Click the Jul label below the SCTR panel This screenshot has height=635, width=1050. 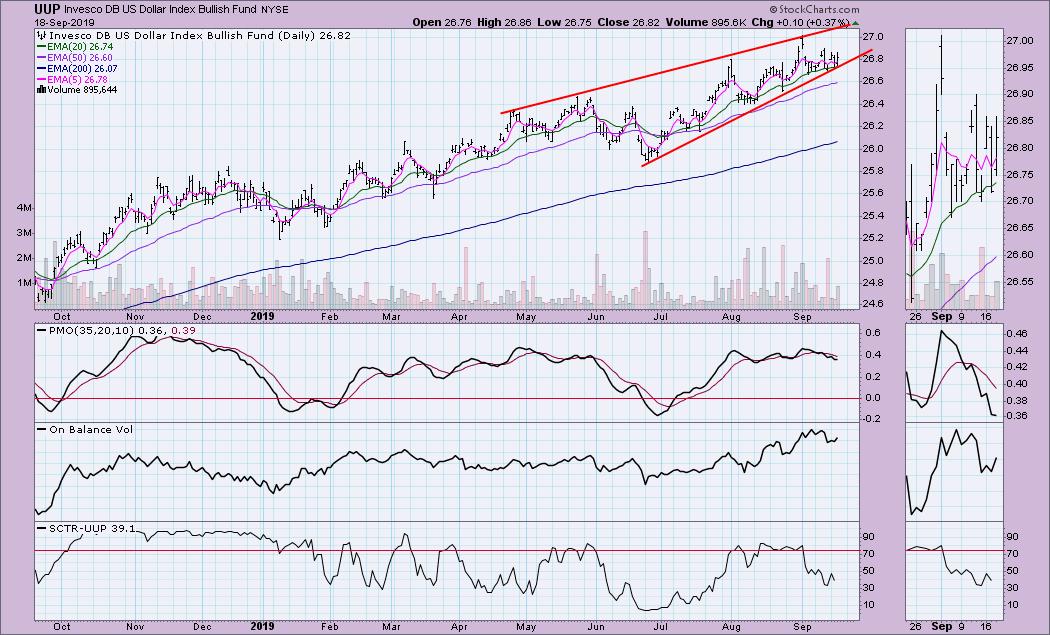point(662,627)
